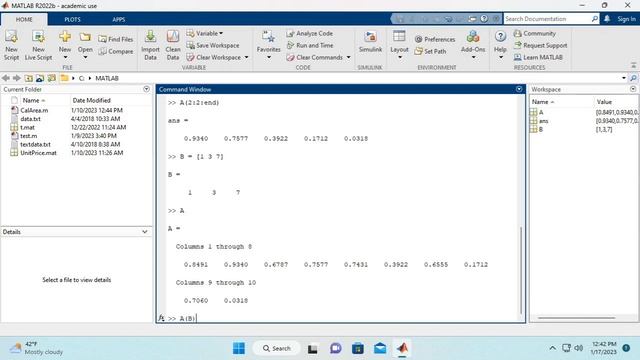The width and height of the screenshot is (640, 360).
Task: Open Windows Start menu
Action: pyautogui.click(x=239, y=348)
